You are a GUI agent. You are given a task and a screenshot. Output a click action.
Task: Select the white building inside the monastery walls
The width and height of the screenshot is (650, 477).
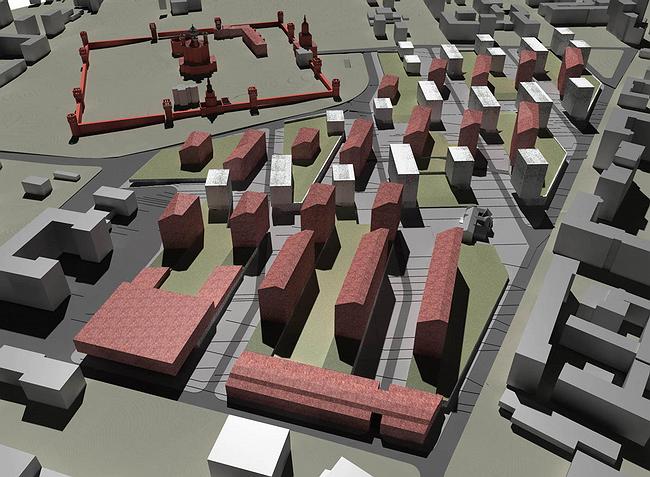[185, 95]
